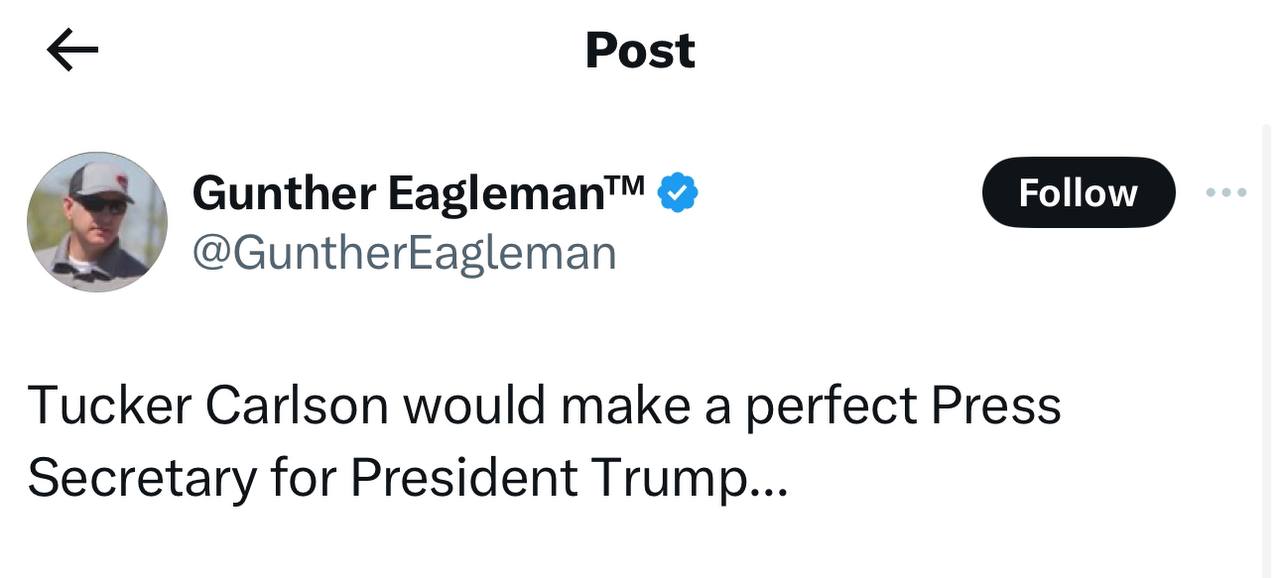Go back using the left arrow
The image size is (1280, 578).
[x=72, y=52]
